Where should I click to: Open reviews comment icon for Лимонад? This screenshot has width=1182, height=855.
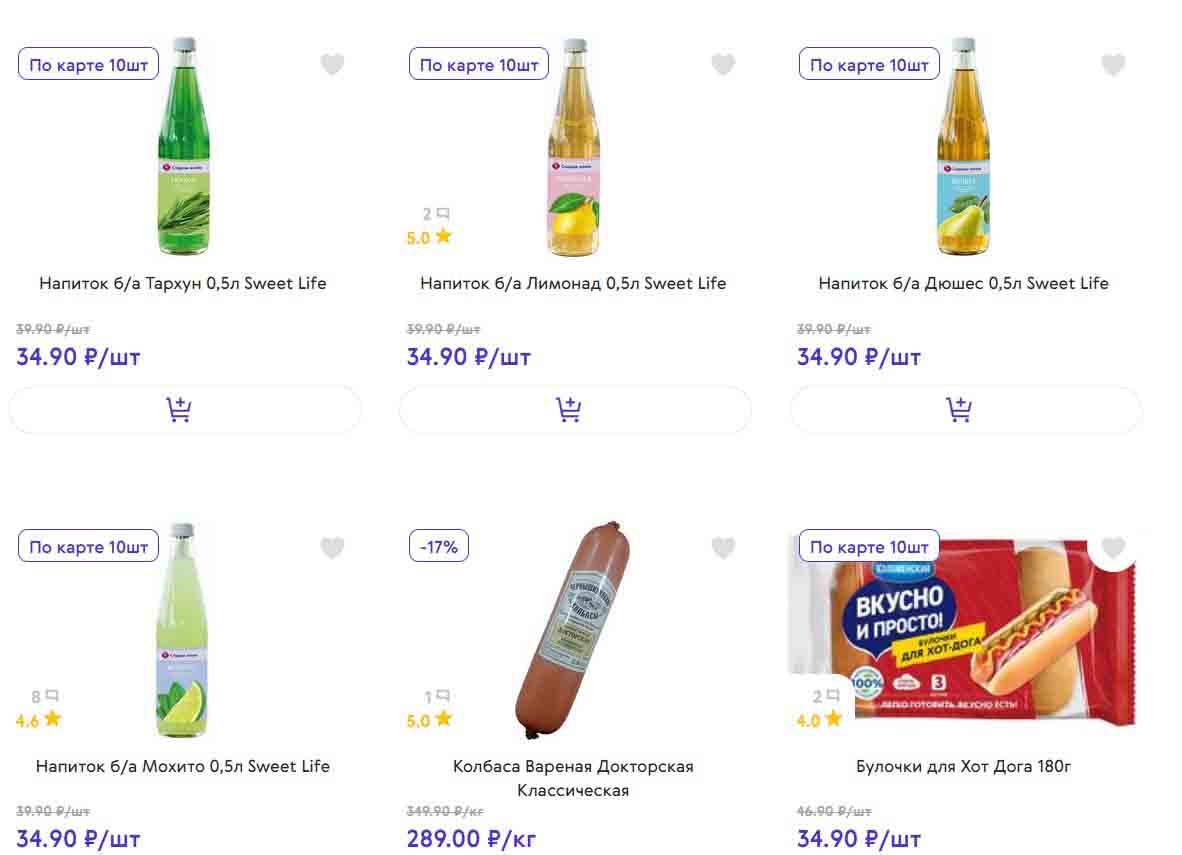tap(443, 214)
